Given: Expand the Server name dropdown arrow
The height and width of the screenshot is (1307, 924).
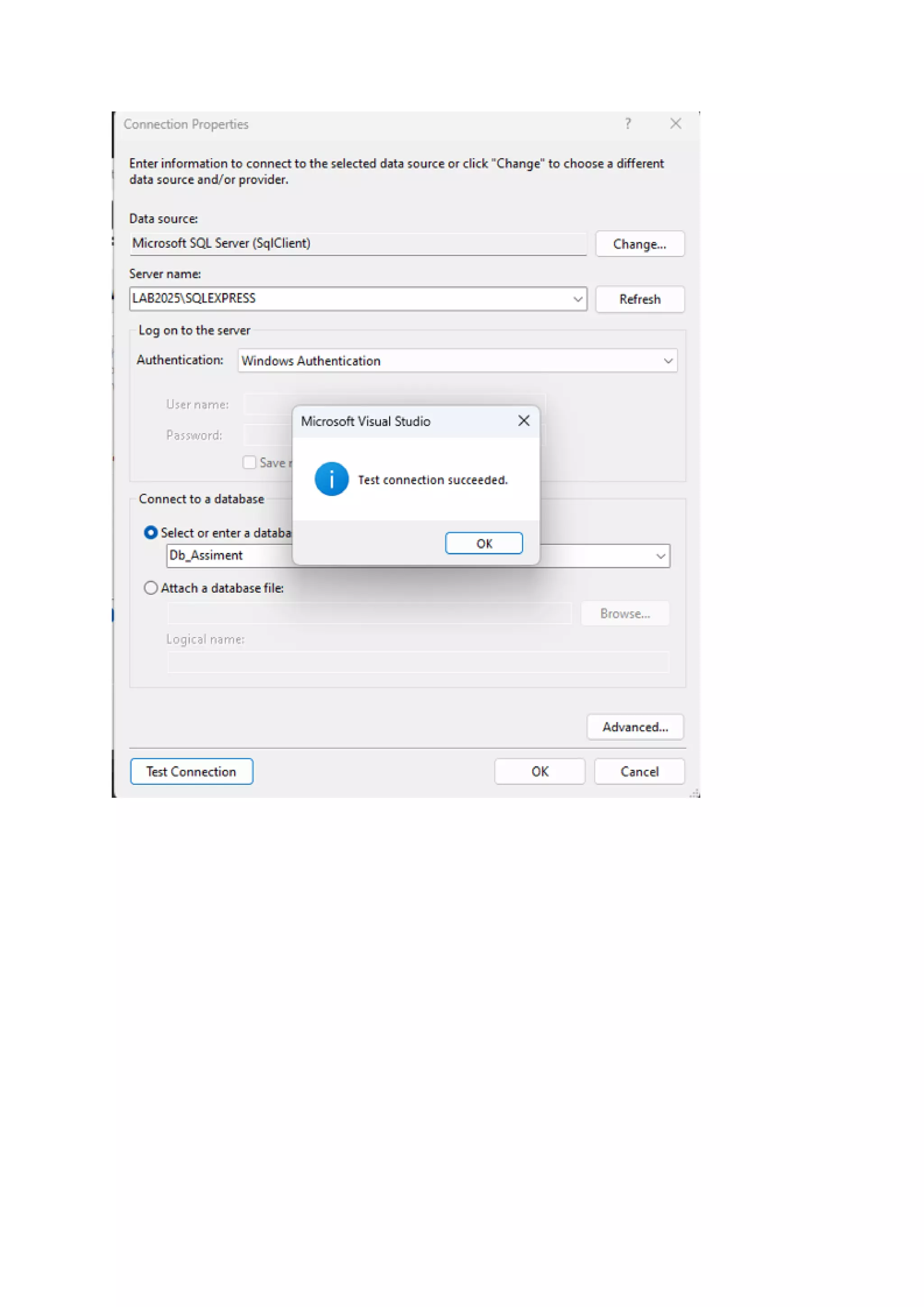Looking at the screenshot, I should [x=577, y=299].
